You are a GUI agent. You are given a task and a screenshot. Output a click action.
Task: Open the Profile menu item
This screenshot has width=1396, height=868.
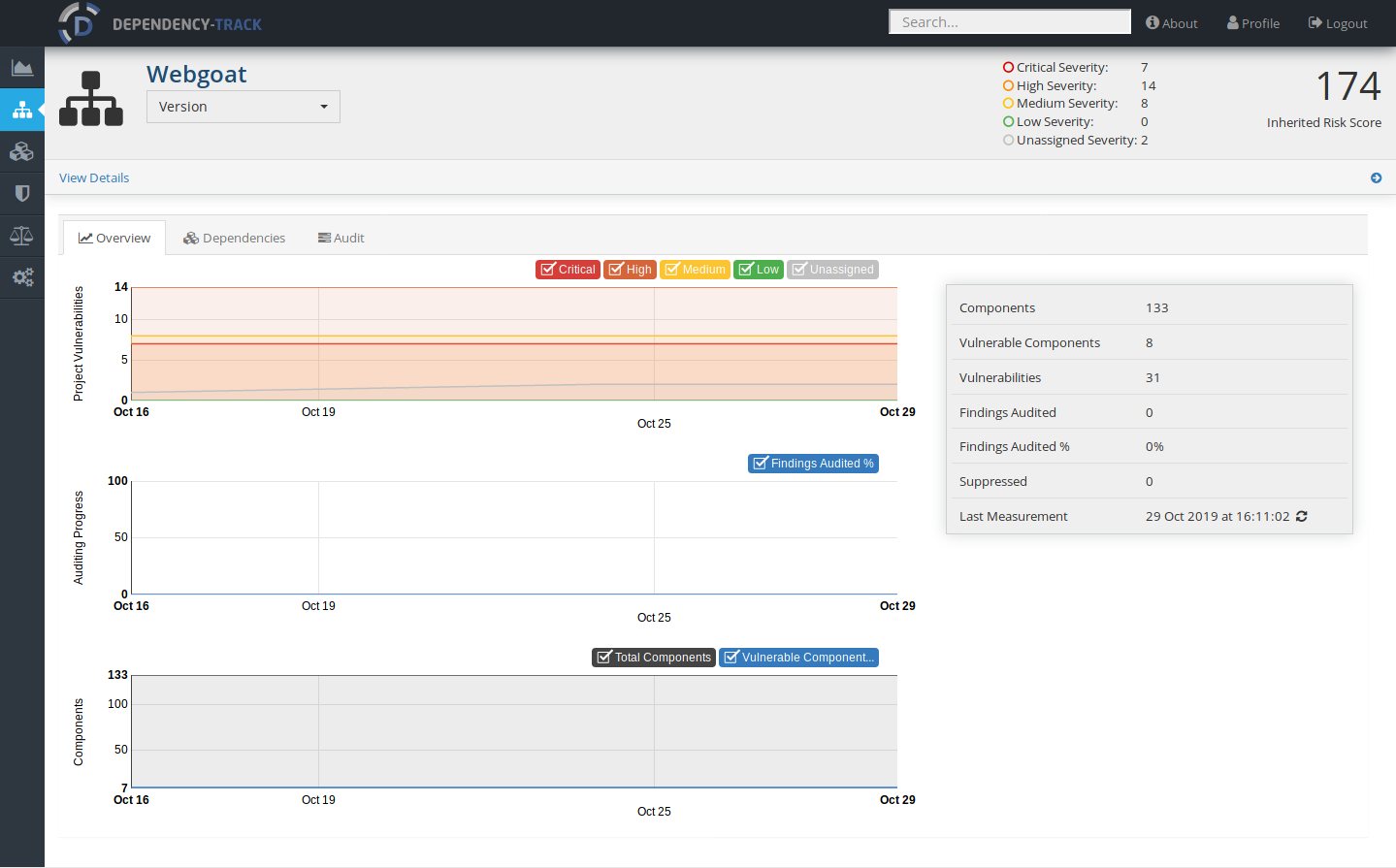coord(1252,23)
